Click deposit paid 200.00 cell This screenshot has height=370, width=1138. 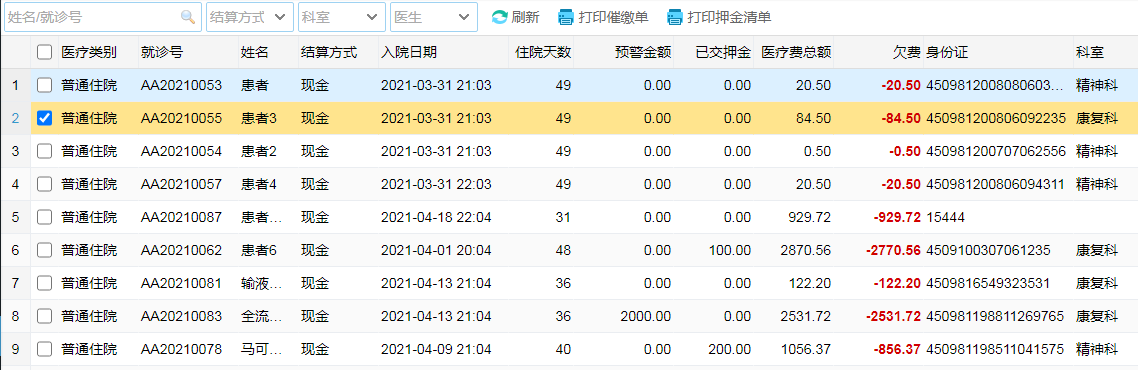[x=729, y=349]
